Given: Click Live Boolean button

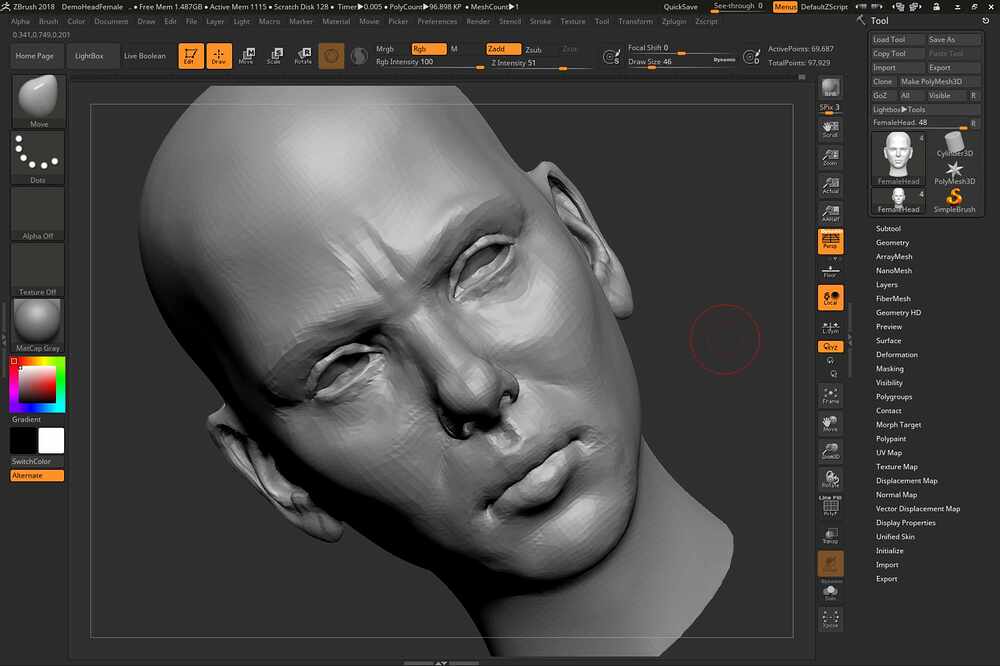Looking at the screenshot, I should click(145, 56).
